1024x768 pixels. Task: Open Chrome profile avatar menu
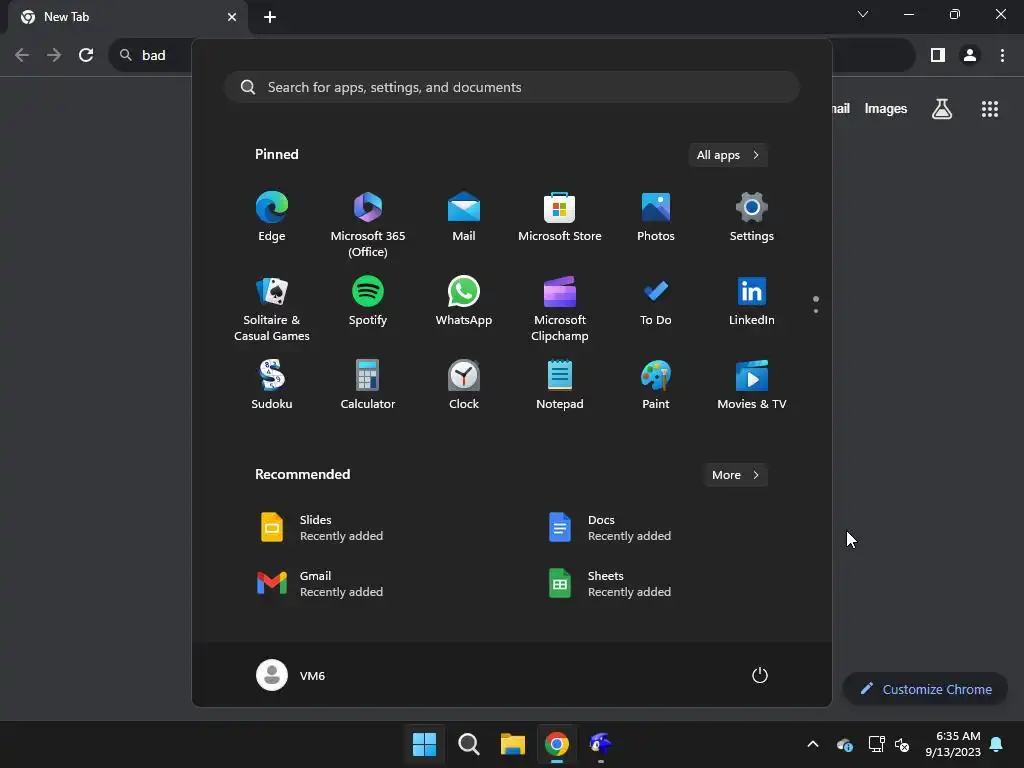tap(970, 55)
